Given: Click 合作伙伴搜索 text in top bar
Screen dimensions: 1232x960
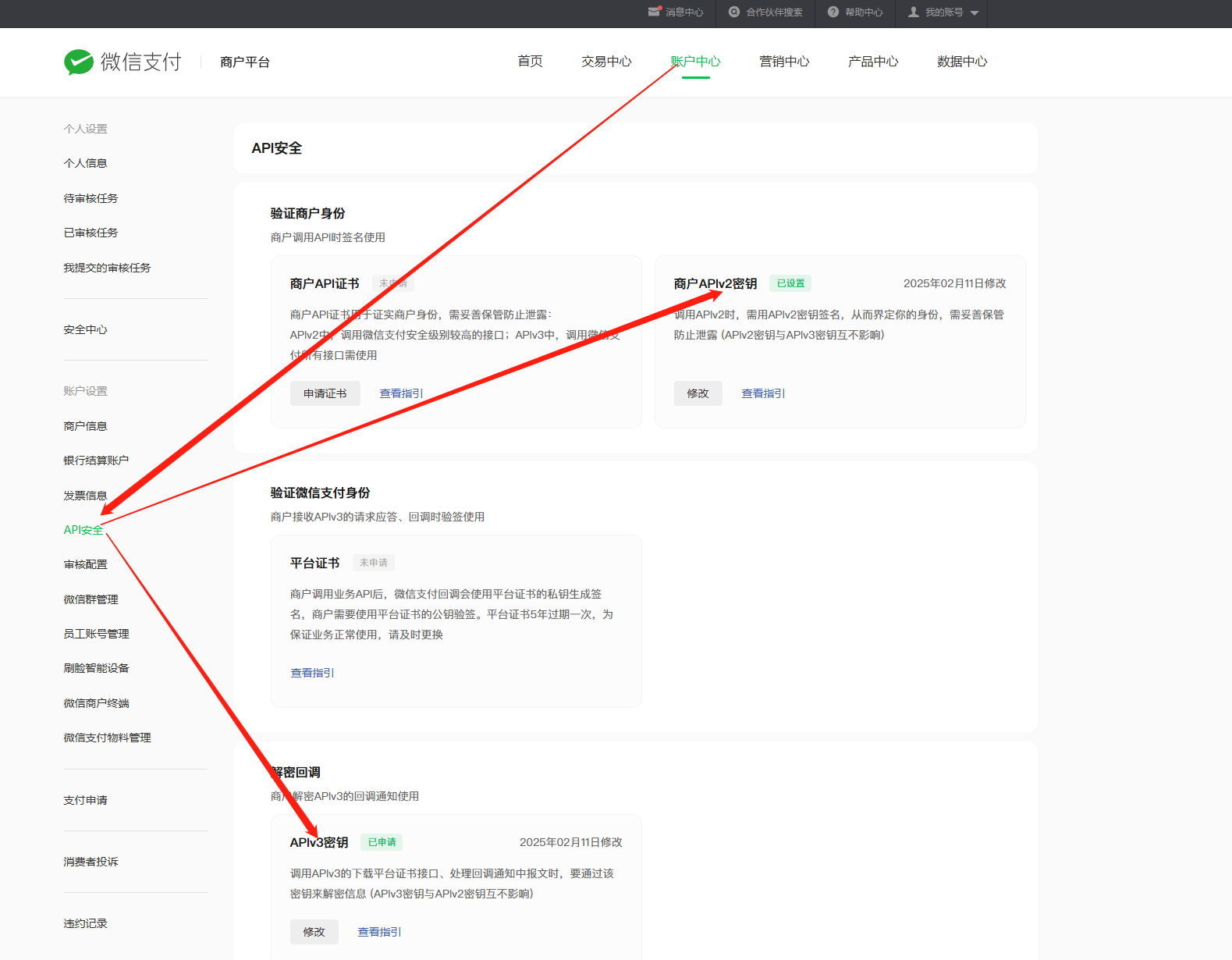Looking at the screenshot, I should click(774, 12).
